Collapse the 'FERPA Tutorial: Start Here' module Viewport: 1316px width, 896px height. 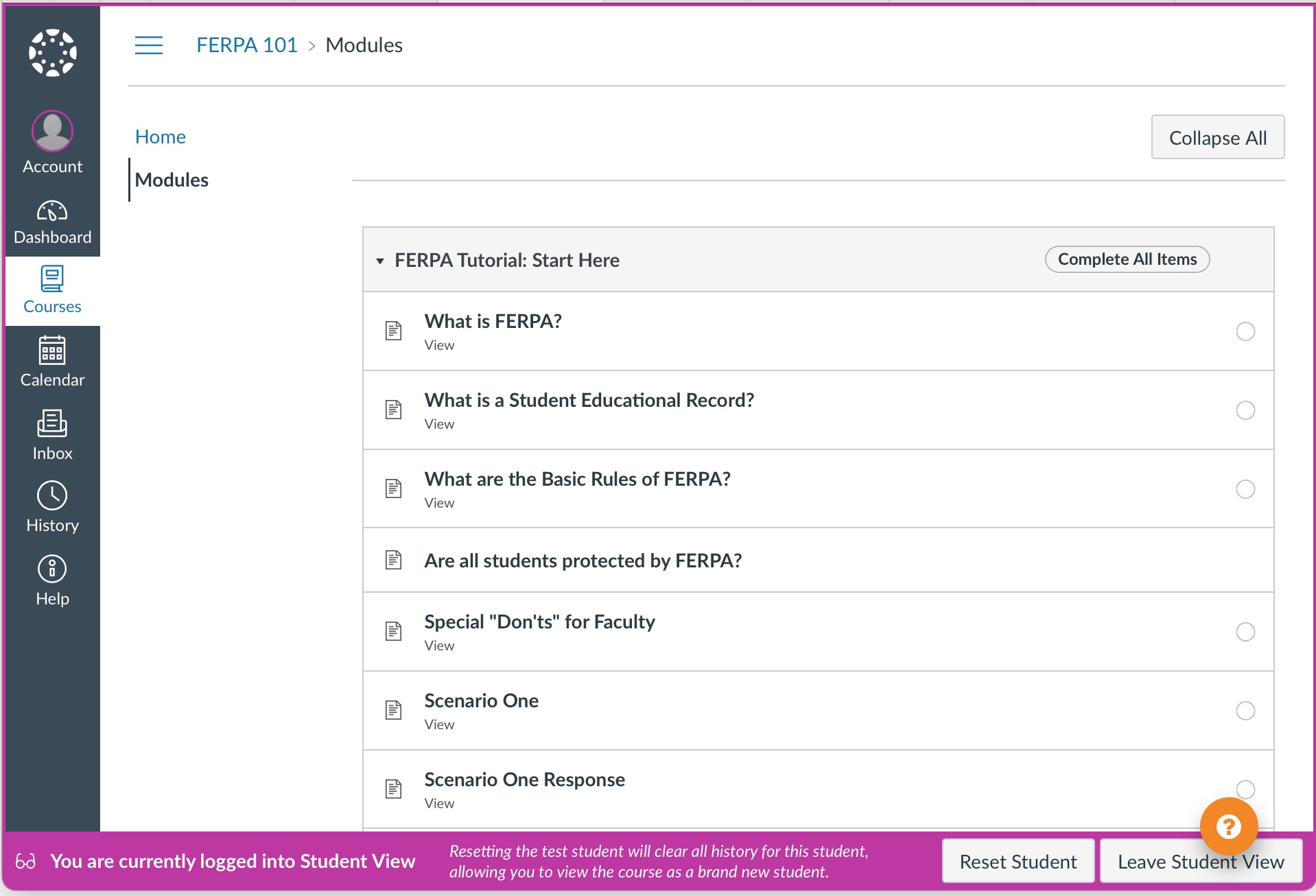[381, 261]
